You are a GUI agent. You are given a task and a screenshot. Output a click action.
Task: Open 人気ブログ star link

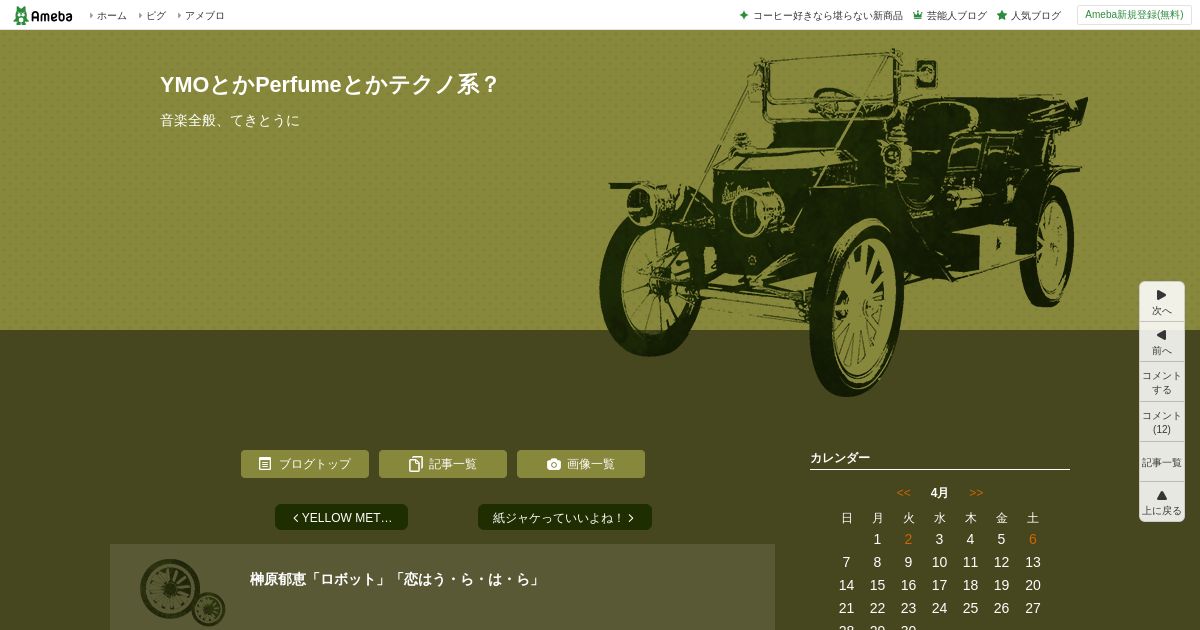[1028, 16]
